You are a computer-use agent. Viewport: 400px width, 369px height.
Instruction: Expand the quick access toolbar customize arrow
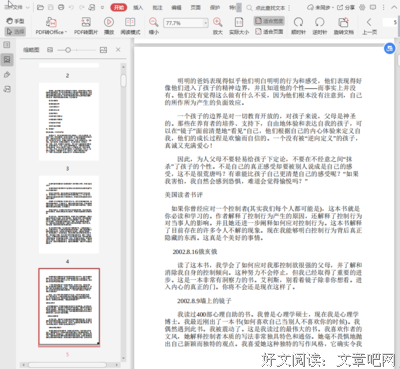click(102, 7)
